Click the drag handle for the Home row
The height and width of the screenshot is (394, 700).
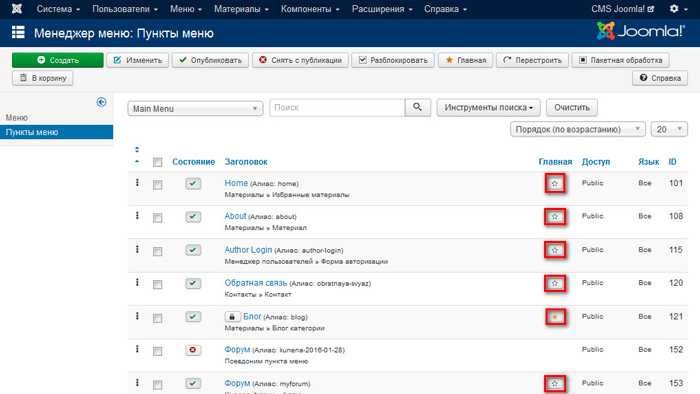pos(137,182)
